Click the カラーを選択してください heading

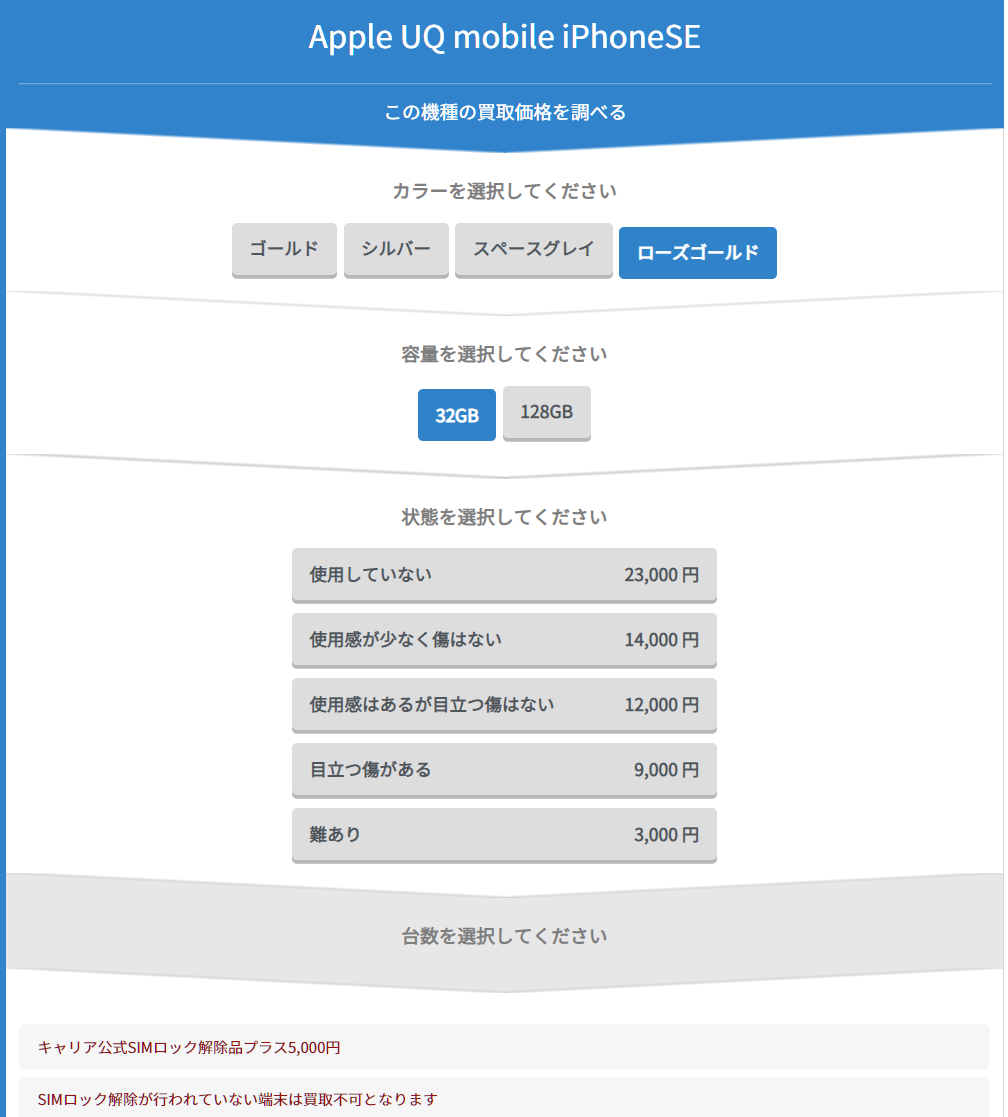click(x=504, y=191)
